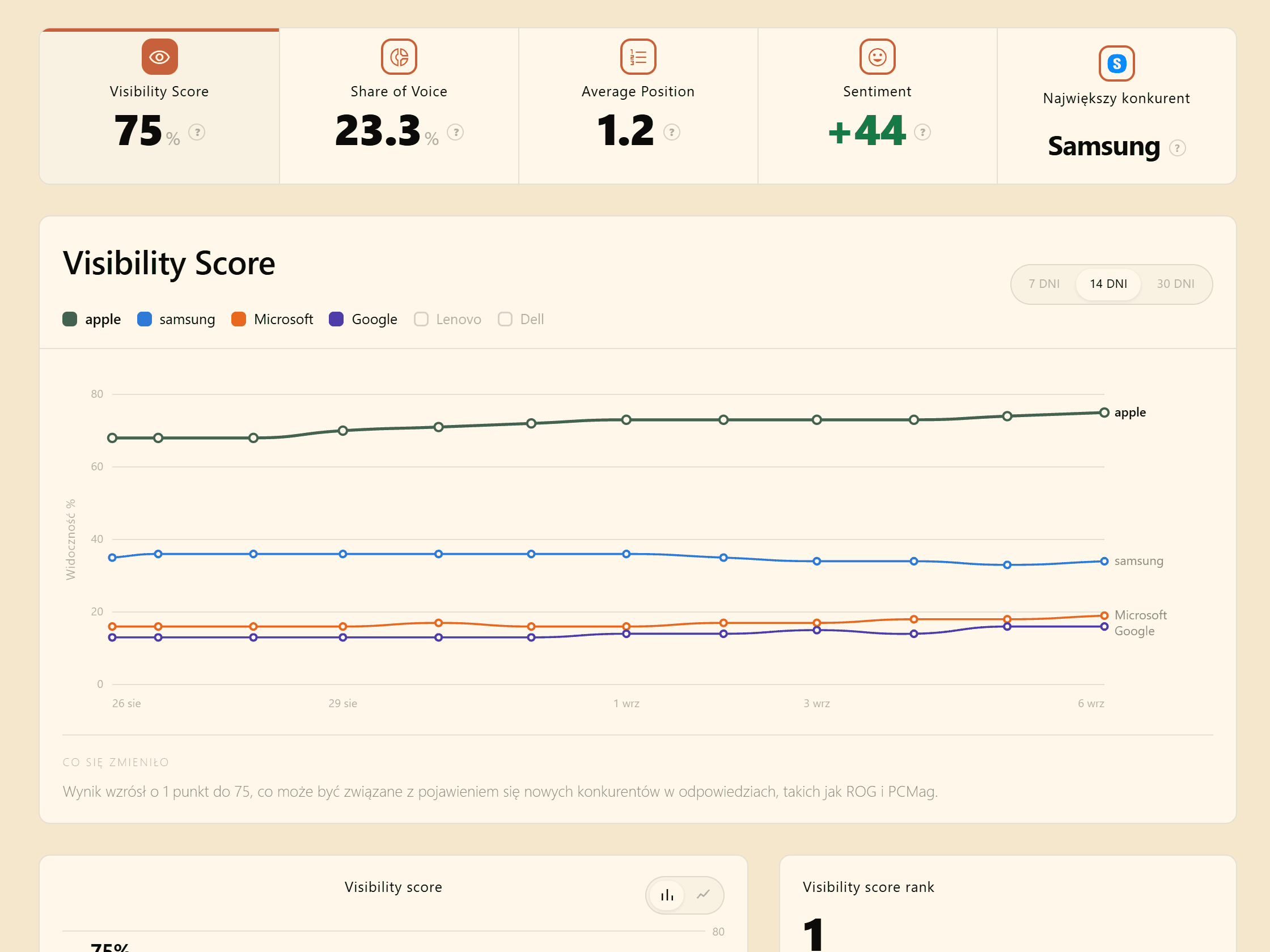Image resolution: width=1270 pixels, height=952 pixels.
Task: Click the Visibility score rank title
Action: [868, 887]
